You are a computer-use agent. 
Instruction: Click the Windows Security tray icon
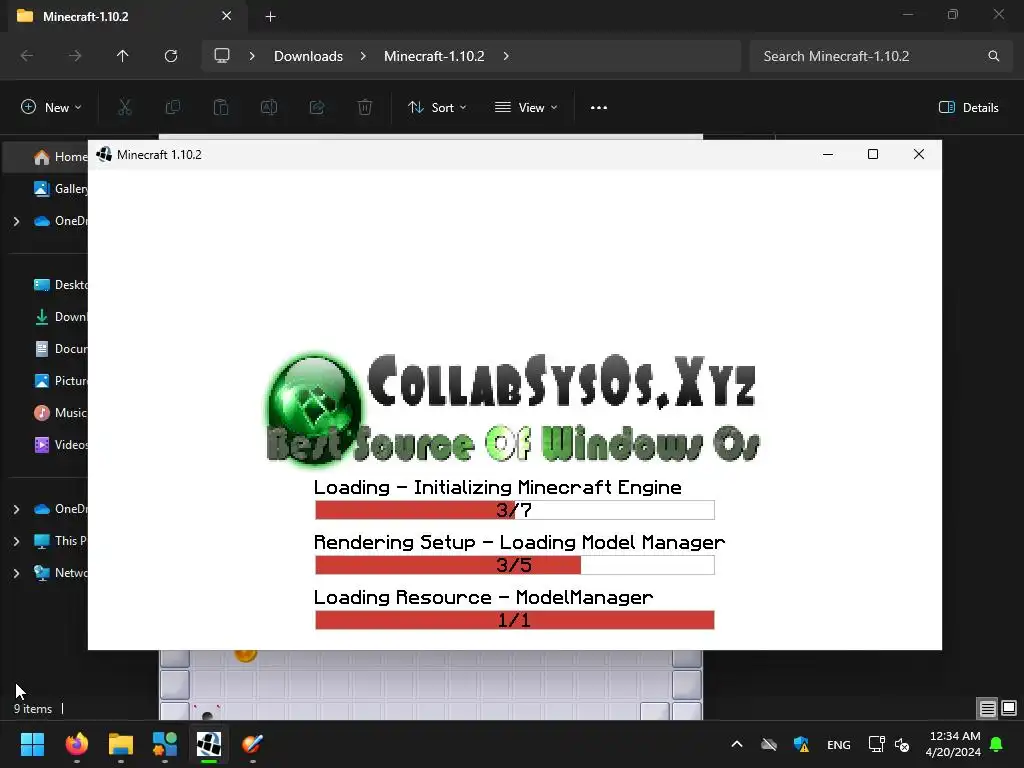click(801, 744)
